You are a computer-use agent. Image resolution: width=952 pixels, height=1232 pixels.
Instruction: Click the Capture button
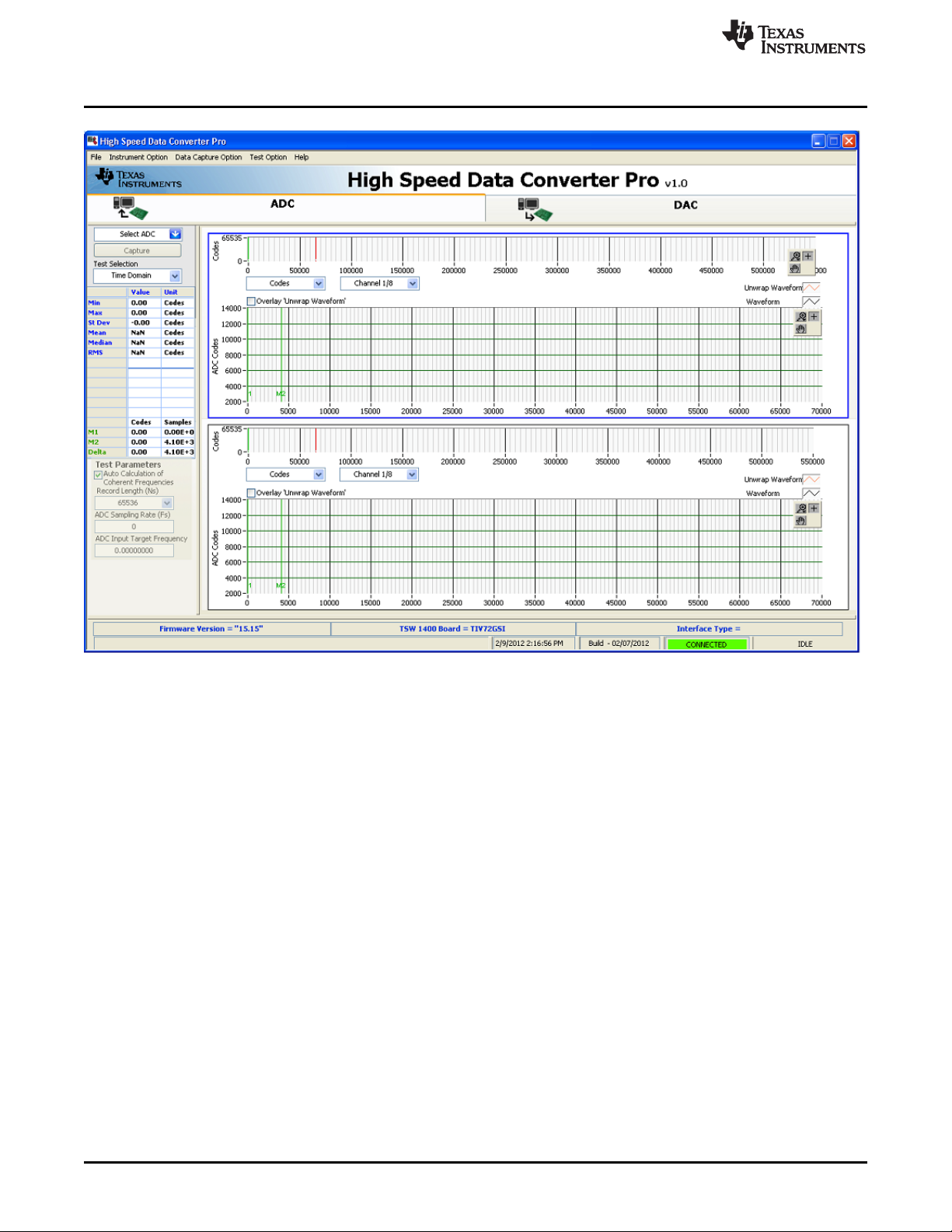tap(138, 250)
